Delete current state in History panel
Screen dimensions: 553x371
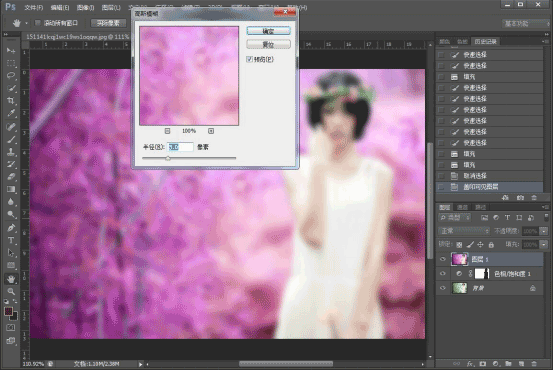pos(534,197)
